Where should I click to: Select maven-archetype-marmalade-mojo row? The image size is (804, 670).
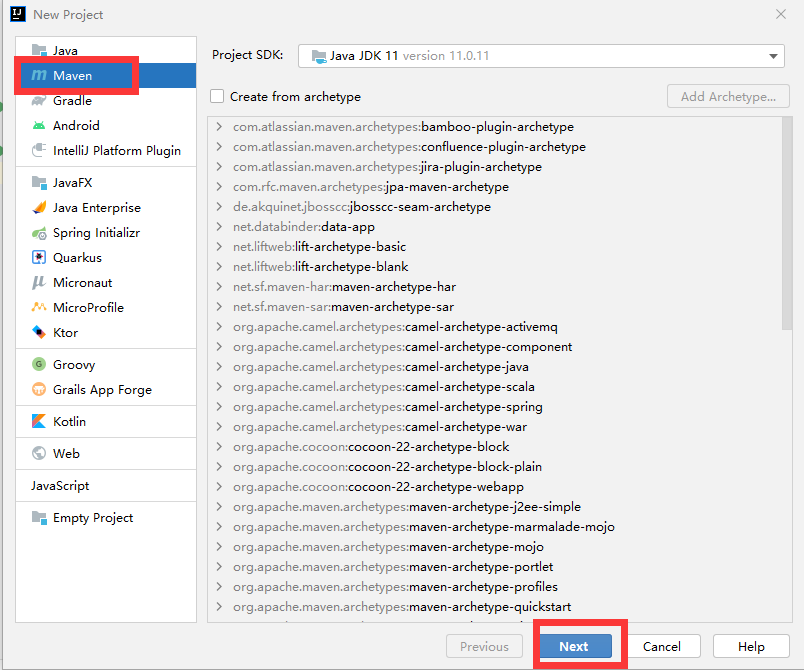(x=495, y=526)
